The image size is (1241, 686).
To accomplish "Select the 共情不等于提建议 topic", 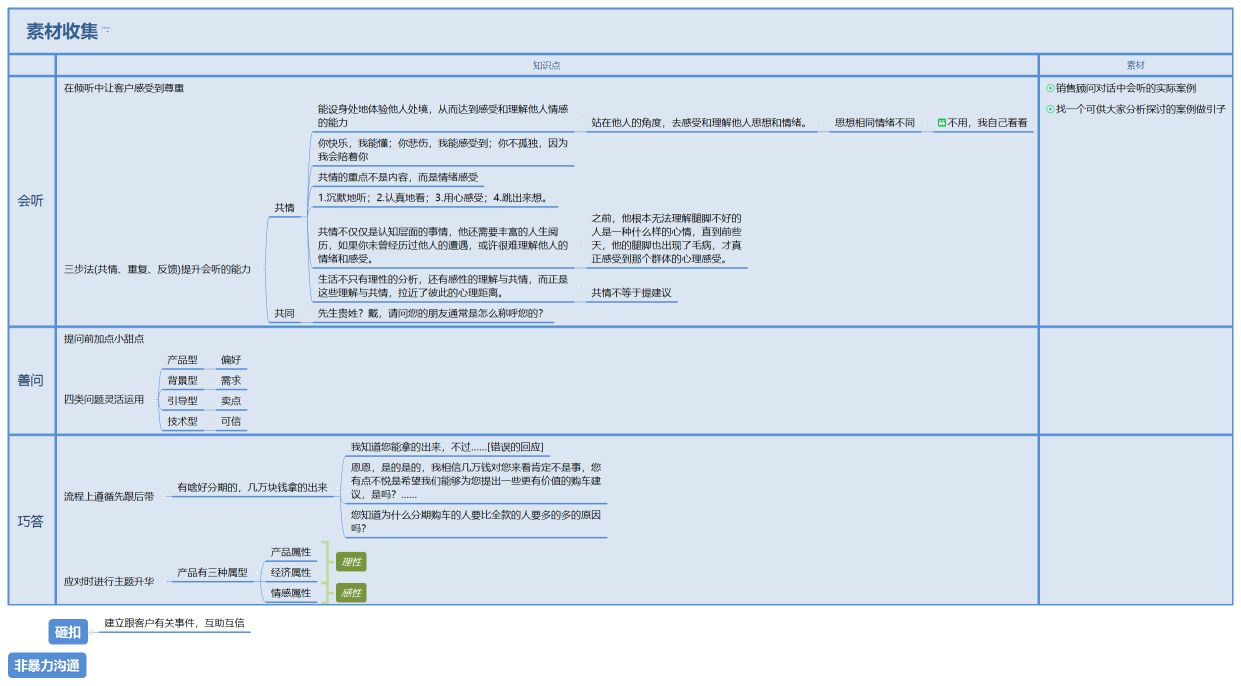I will 630,293.
